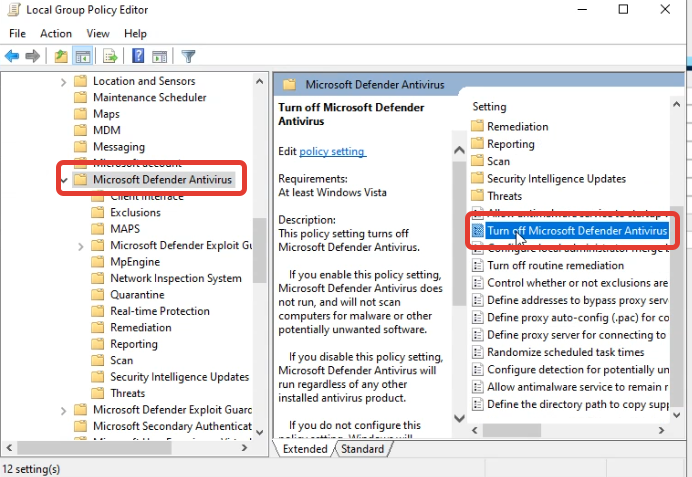Select Reporting folder in the tree
The height and width of the screenshot is (477, 692).
pyautogui.click(x=134, y=344)
